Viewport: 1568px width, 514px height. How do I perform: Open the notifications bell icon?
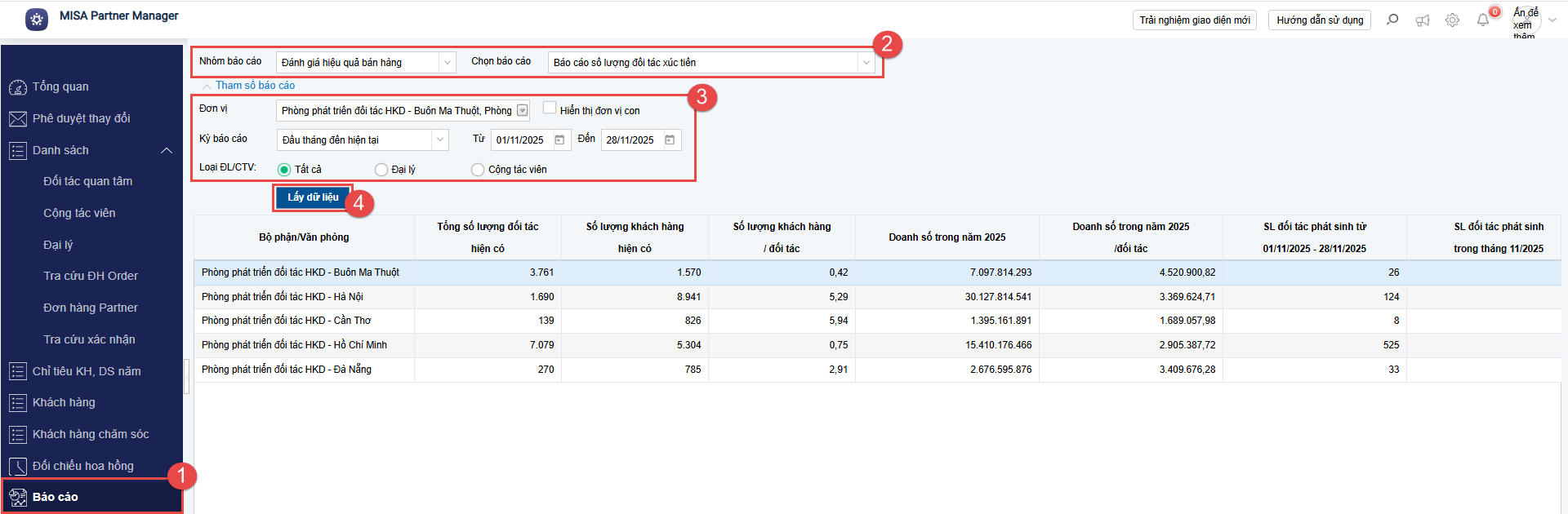(x=1483, y=20)
